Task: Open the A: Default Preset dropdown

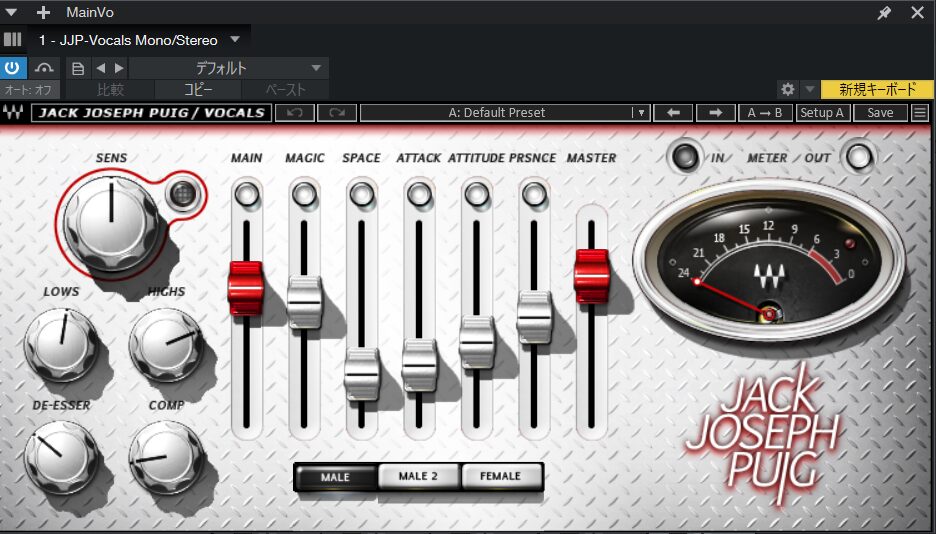Action: pos(504,113)
